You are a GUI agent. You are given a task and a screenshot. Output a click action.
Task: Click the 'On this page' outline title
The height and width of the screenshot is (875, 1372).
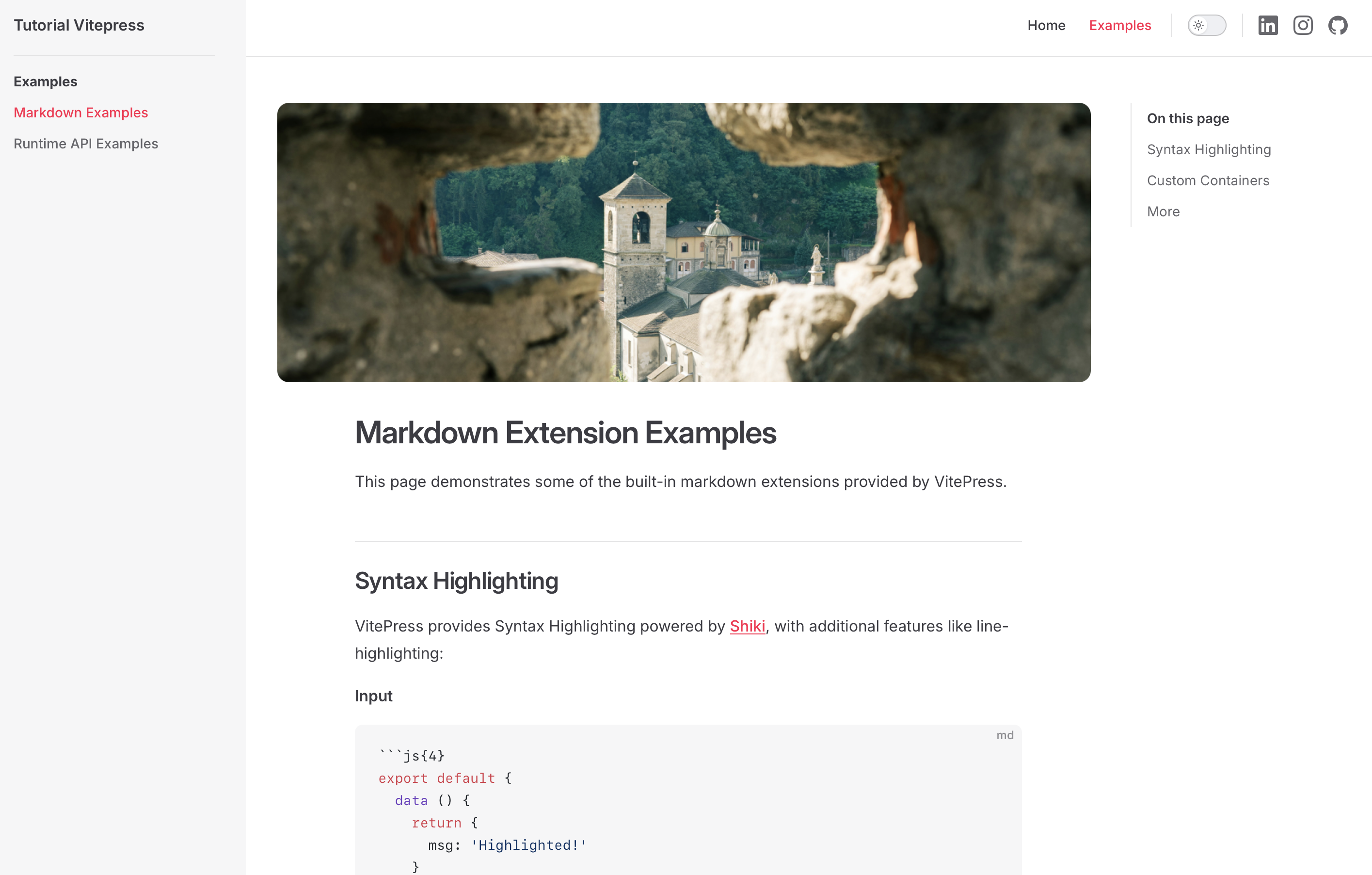(1188, 118)
